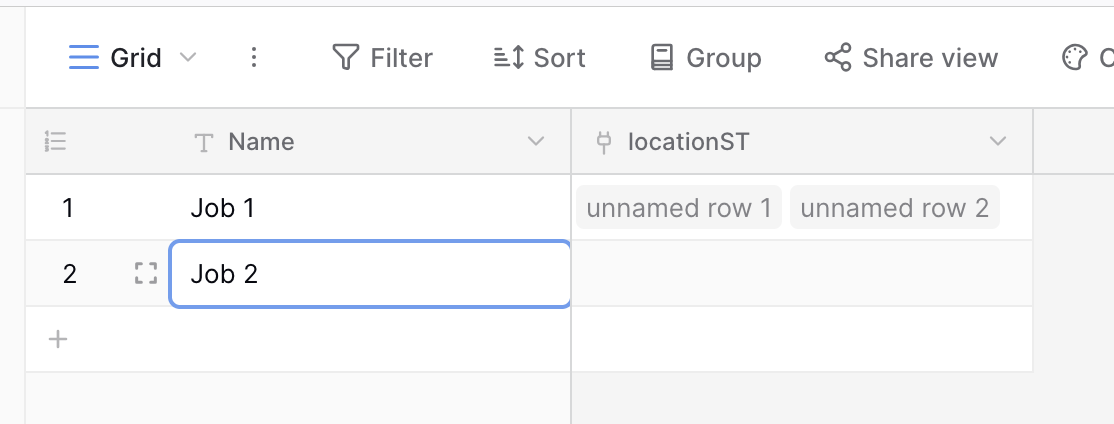Image resolution: width=1114 pixels, height=424 pixels.
Task: Open the locationST column dropdown arrow
Action: [x=997, y=141]
